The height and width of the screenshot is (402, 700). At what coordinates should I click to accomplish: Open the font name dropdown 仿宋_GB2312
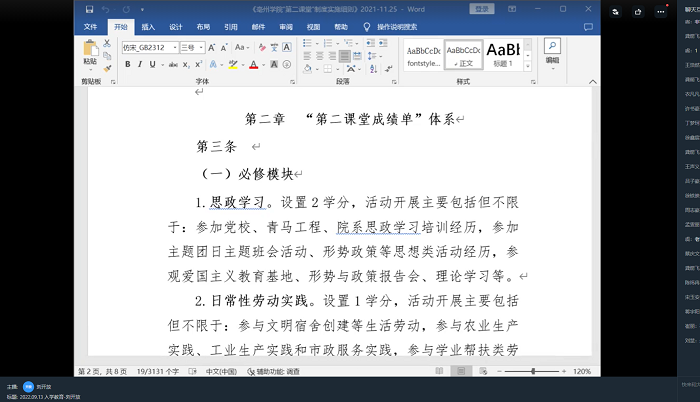point(175,47)
